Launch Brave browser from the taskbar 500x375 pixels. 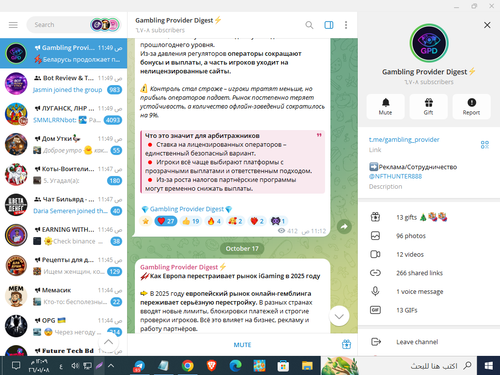(212, 366)
